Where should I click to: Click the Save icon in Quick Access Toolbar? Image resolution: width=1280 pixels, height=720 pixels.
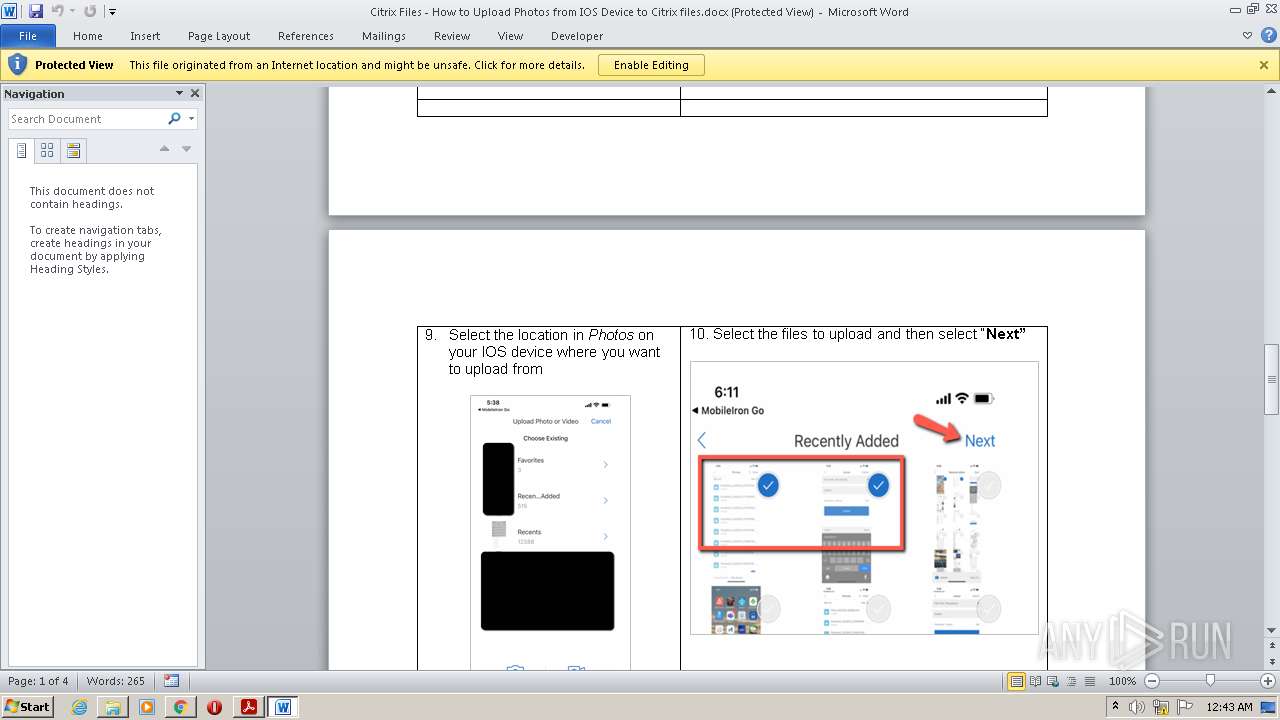(36, 11)
